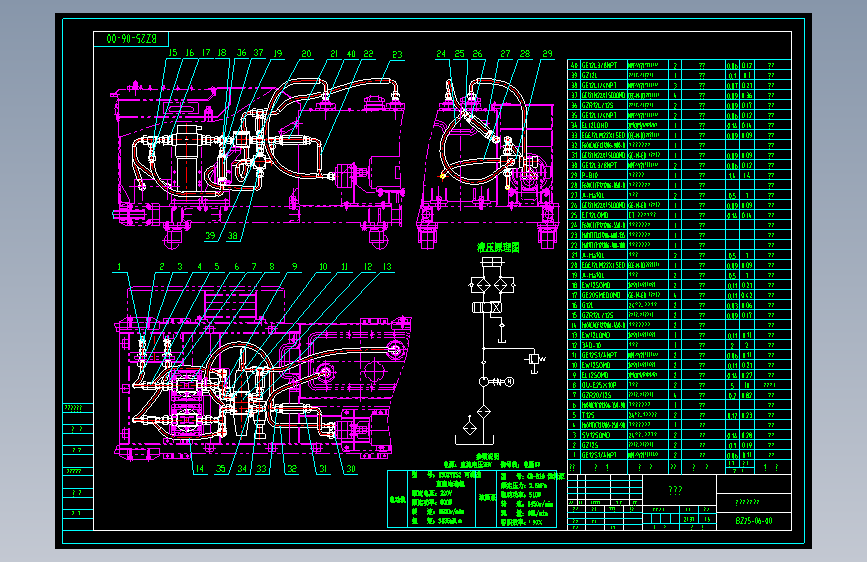Select callout number 31 below the plan view
Image resolution: width=867 pixels, height=562 pixels.
click(x=323, y=469)
